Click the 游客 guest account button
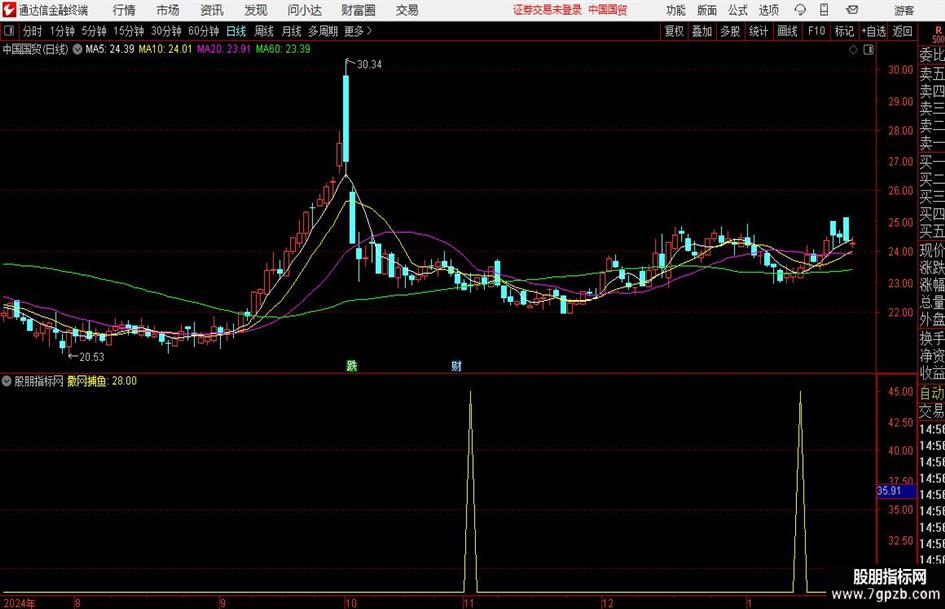The image size is (945, 609). point(904,10)
